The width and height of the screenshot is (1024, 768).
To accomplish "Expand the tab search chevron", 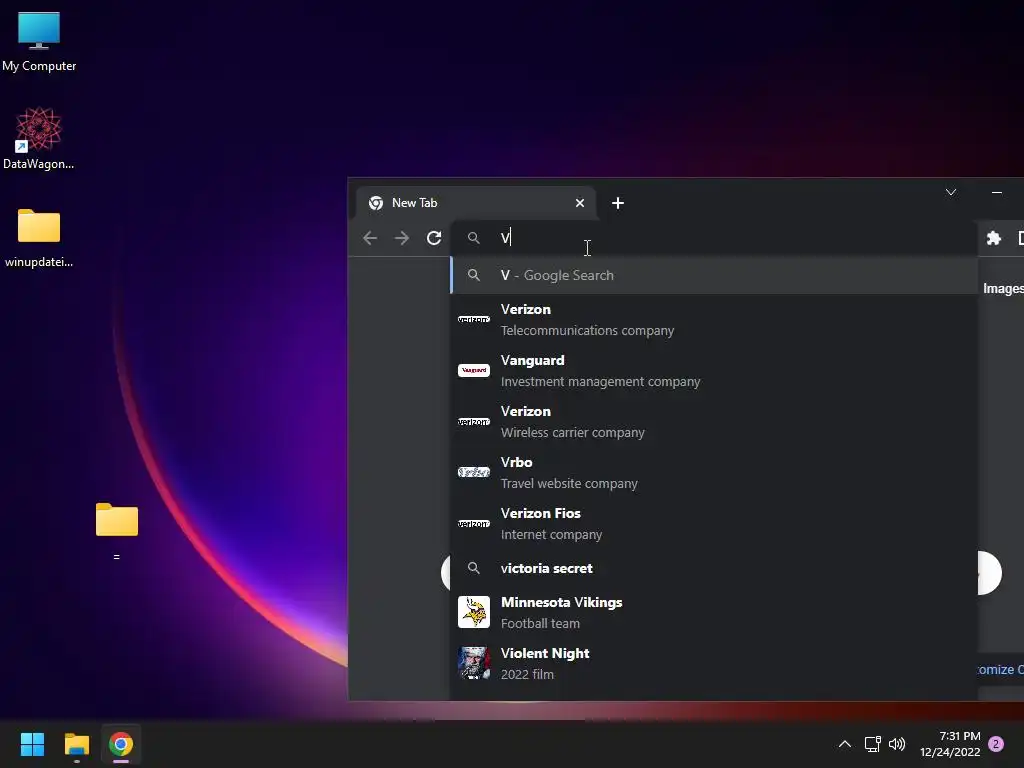I will 951,192.
